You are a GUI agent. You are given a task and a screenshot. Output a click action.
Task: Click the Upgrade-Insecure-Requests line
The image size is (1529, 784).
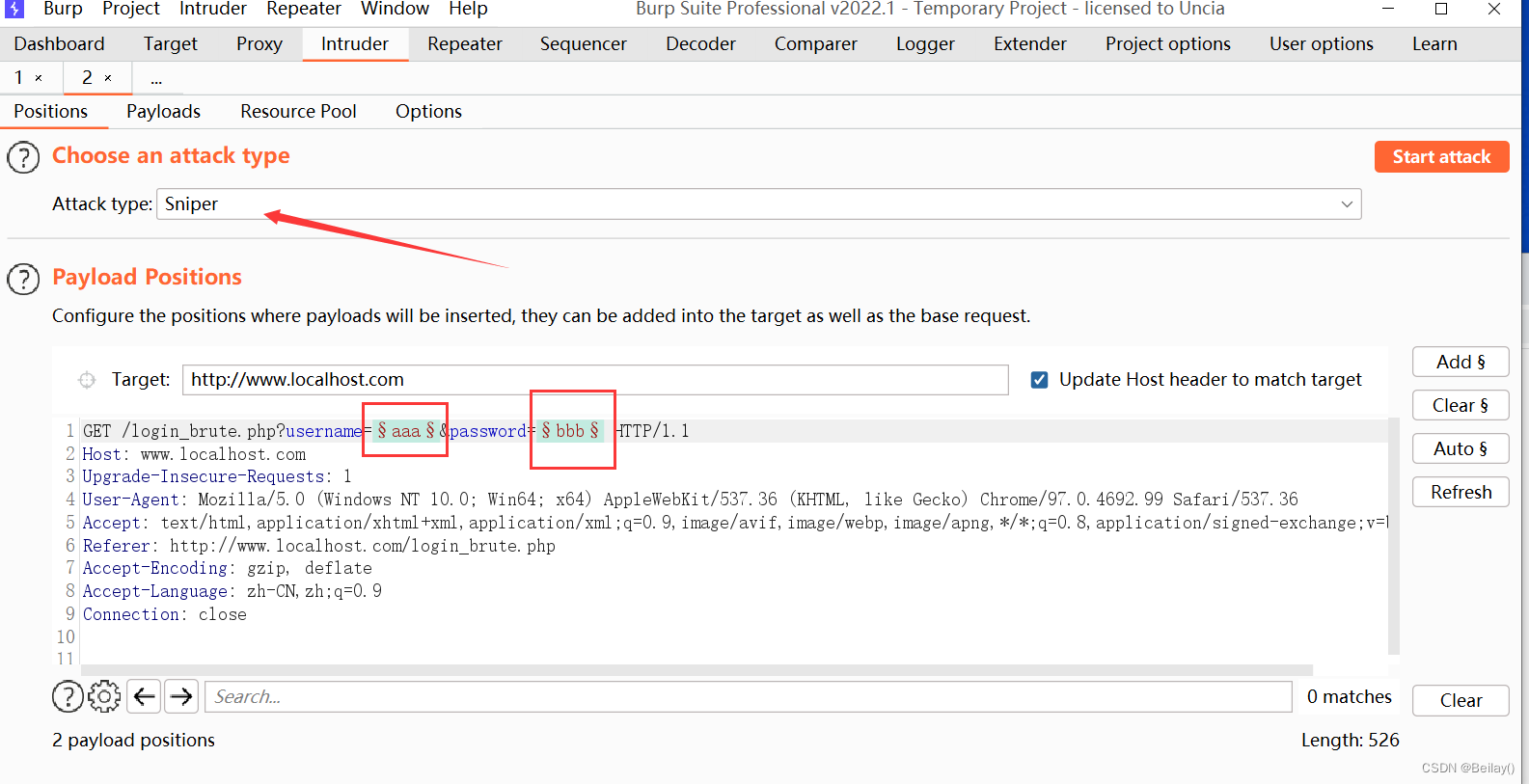point(217,476)
